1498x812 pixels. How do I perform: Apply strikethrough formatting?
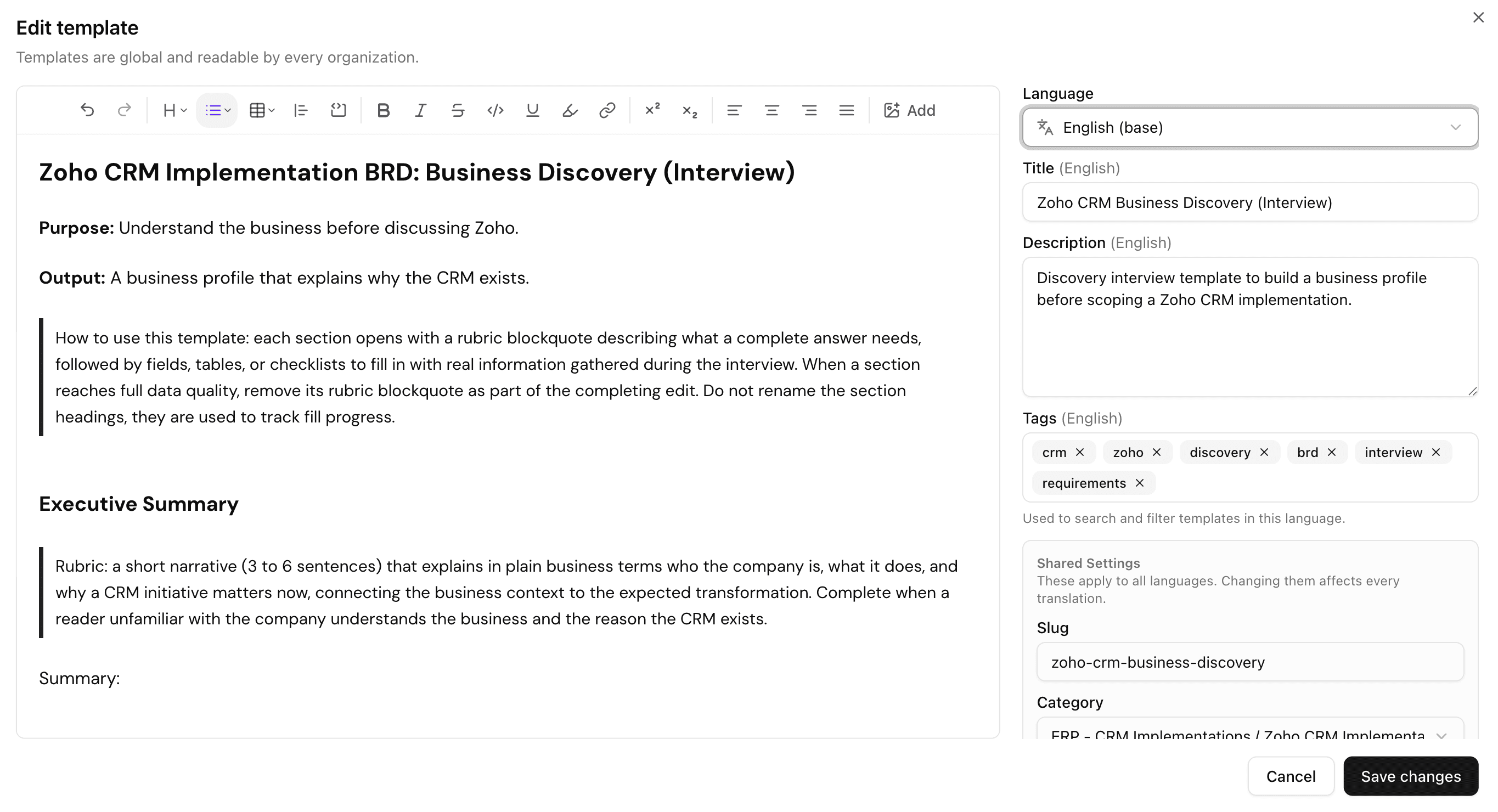(458, 110)
